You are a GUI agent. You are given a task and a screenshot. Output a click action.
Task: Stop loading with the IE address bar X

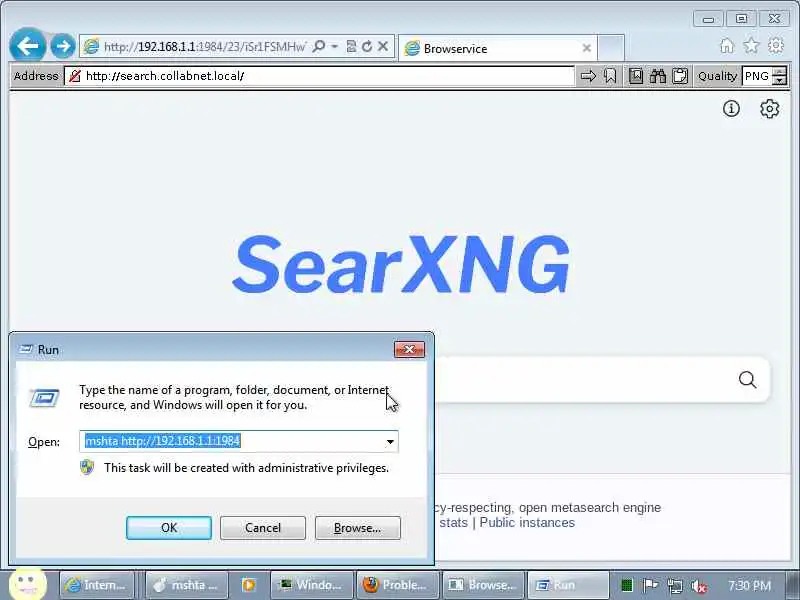(383, 46)
